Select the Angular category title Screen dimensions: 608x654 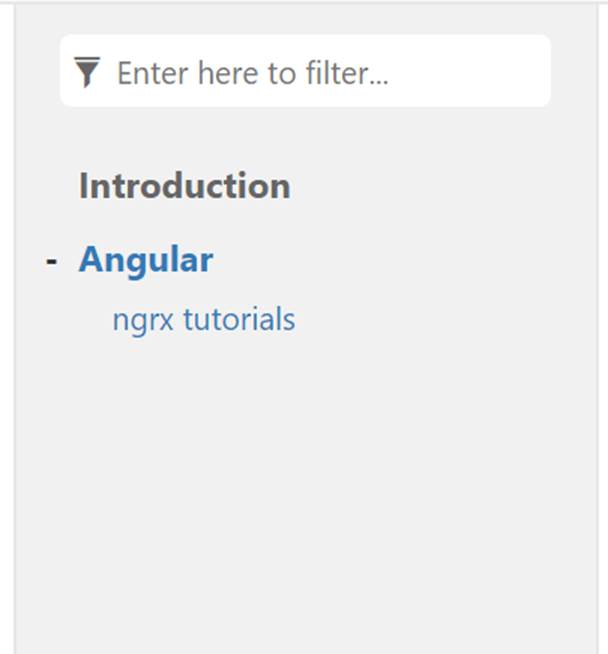click(146, 260)
